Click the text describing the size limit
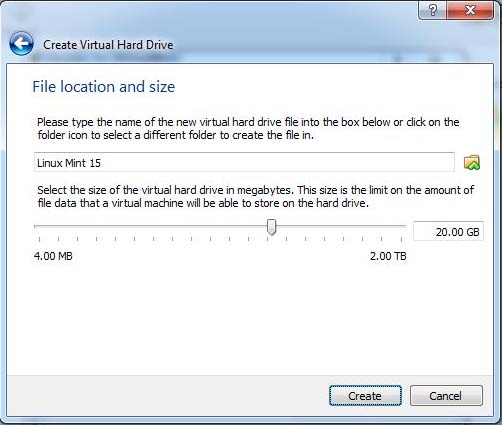Image resolution: width=502 pixels, height=425 pixels. point(255,196)
